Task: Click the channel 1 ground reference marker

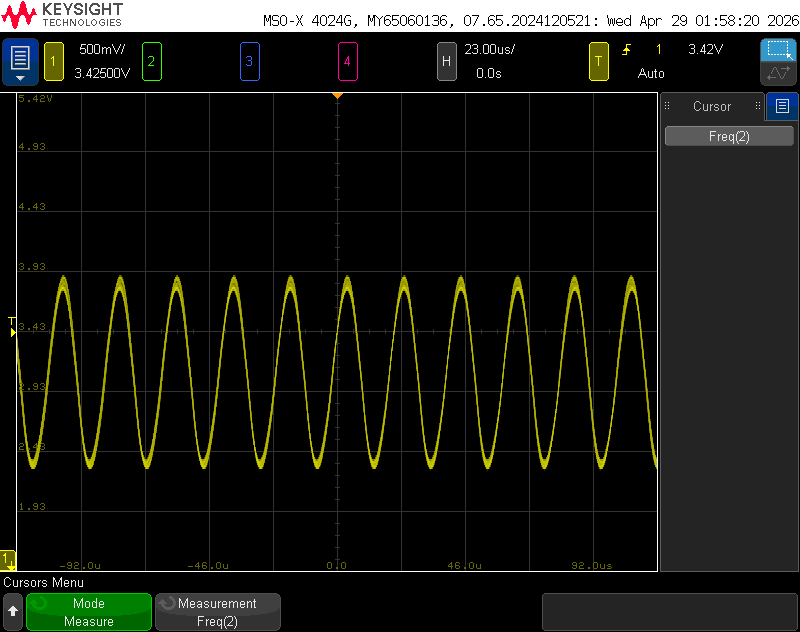Action: pyautogui.click(x=8, y=560)
